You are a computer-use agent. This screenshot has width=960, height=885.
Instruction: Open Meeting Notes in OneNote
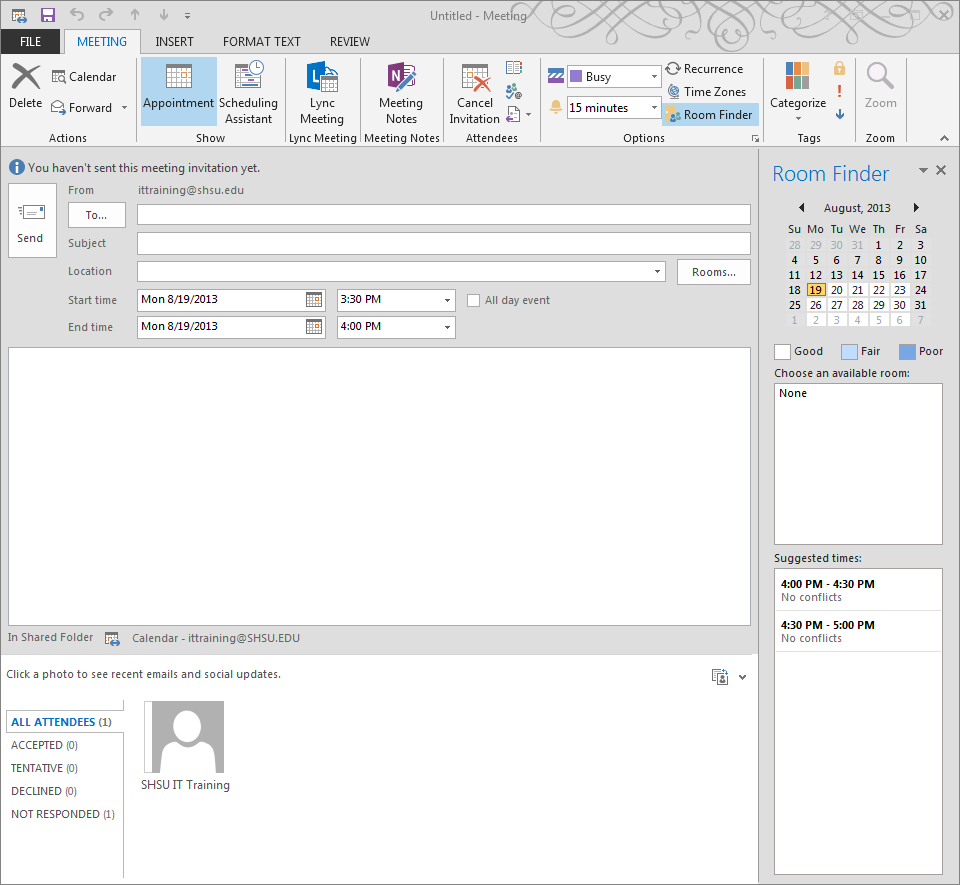[401, 91]
